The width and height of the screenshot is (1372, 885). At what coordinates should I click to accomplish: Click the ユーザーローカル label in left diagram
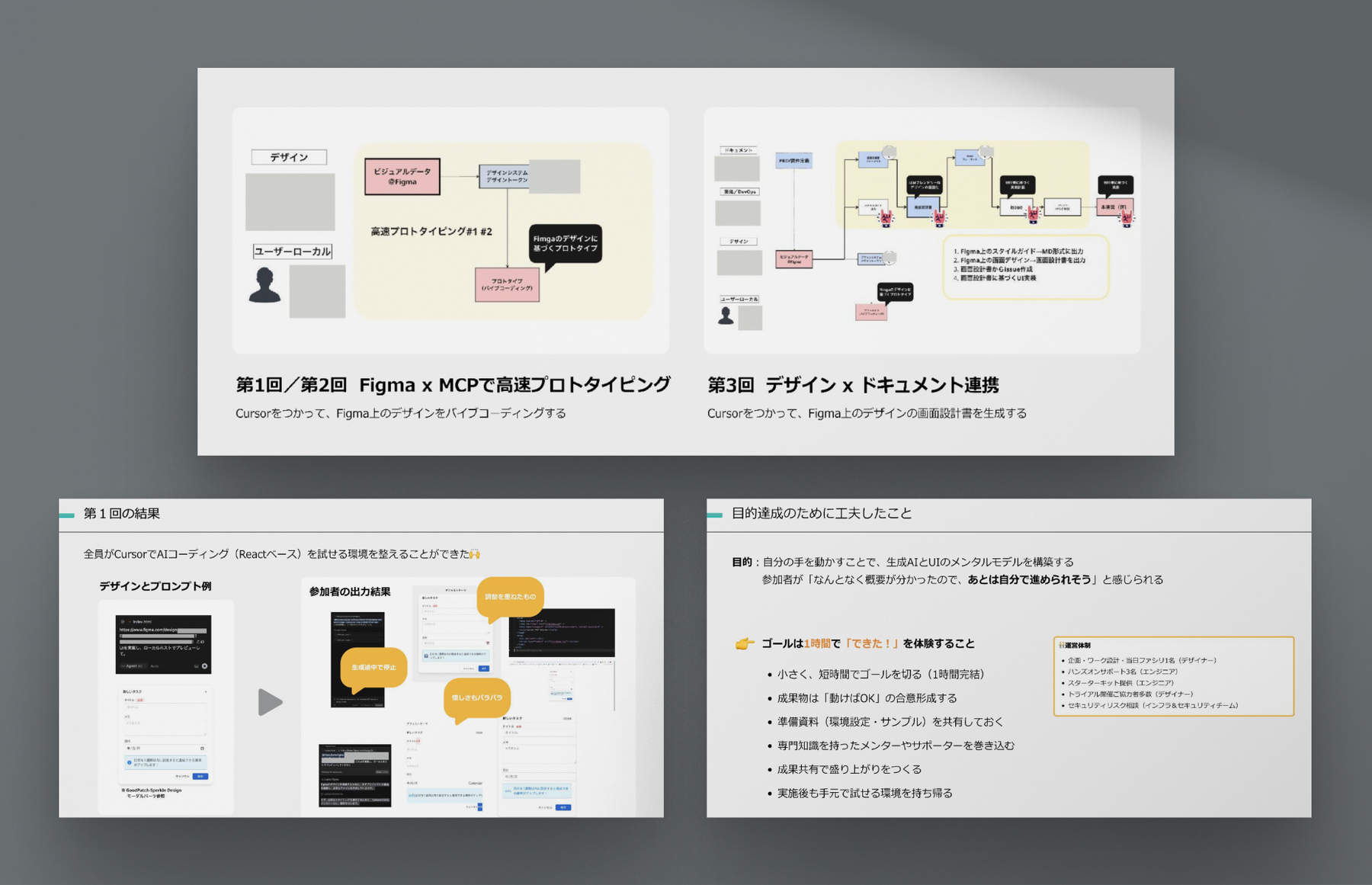293,252
